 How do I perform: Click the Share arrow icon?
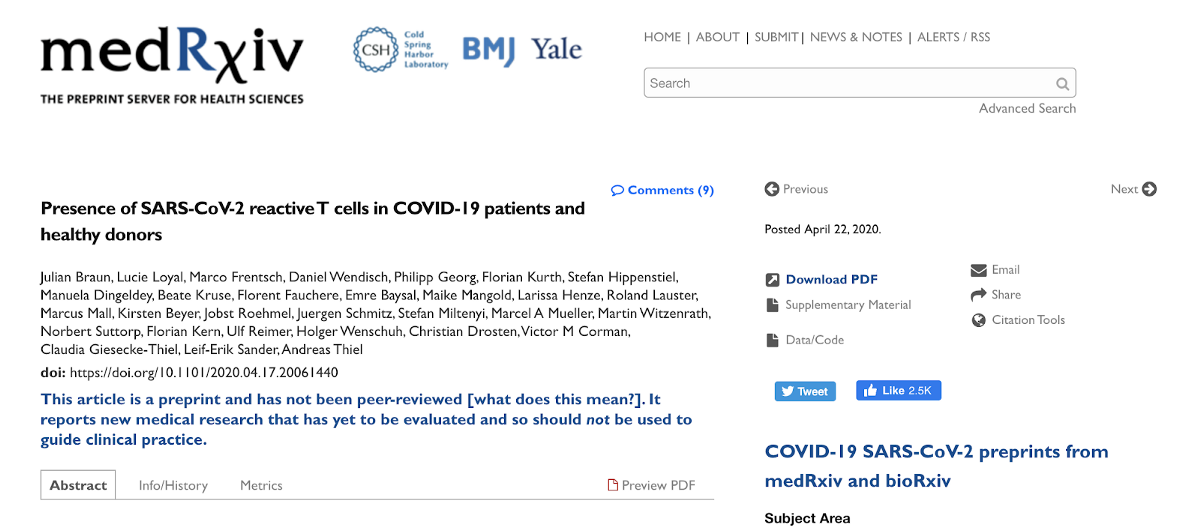tap(978, 295)
